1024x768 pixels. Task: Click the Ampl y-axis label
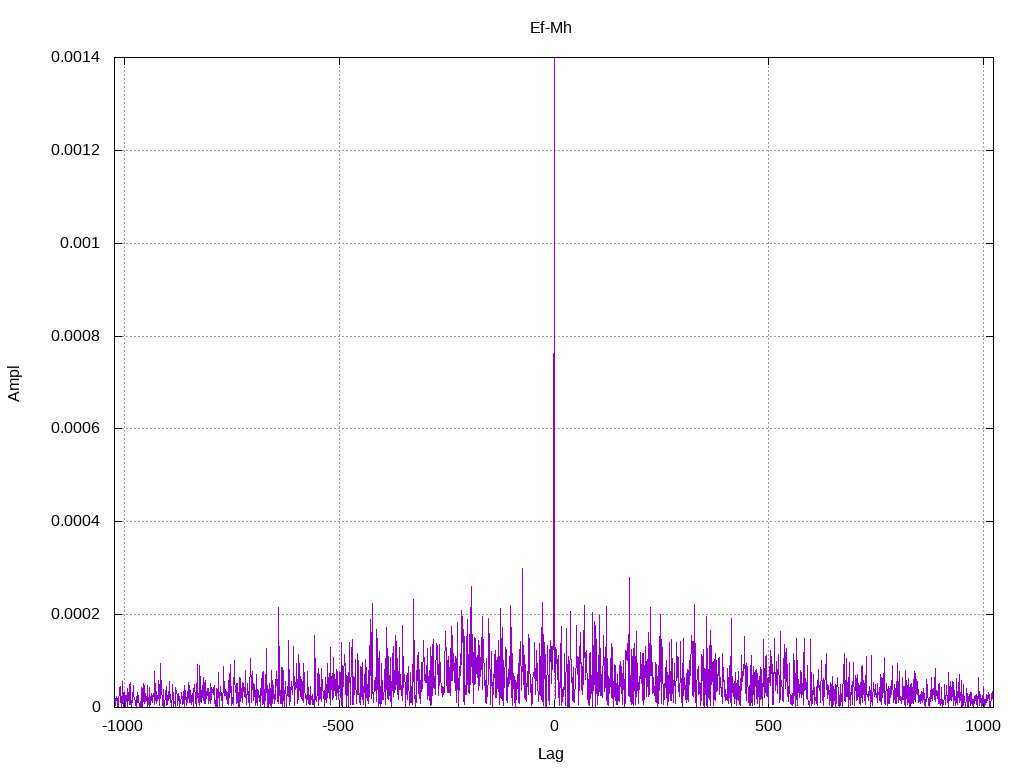point(14,383)
